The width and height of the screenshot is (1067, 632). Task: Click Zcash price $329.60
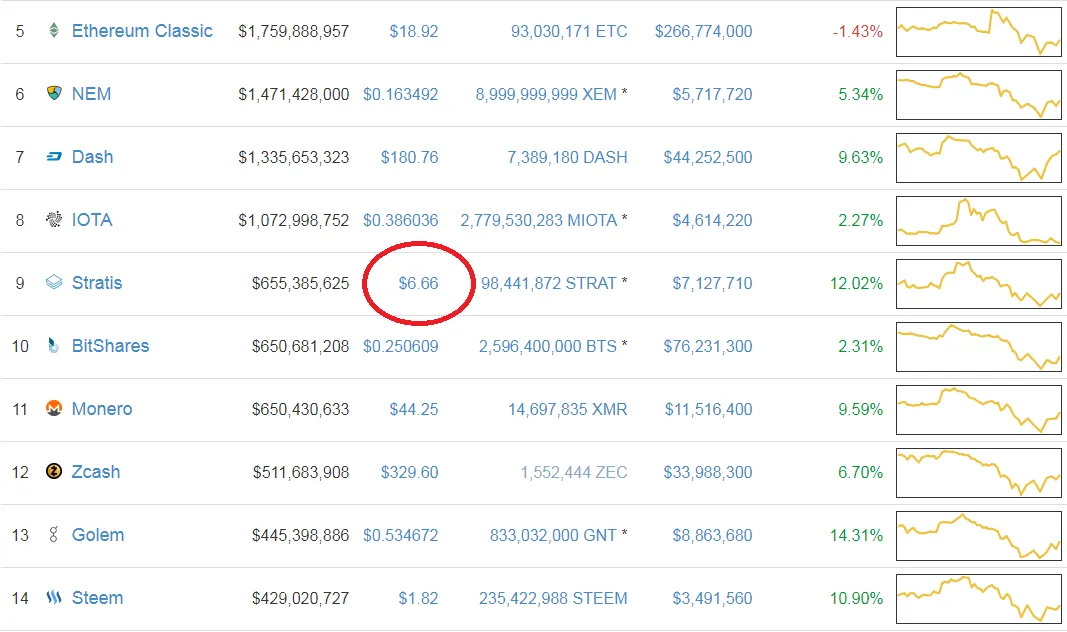pyautogui.click(x=410, y=472)
